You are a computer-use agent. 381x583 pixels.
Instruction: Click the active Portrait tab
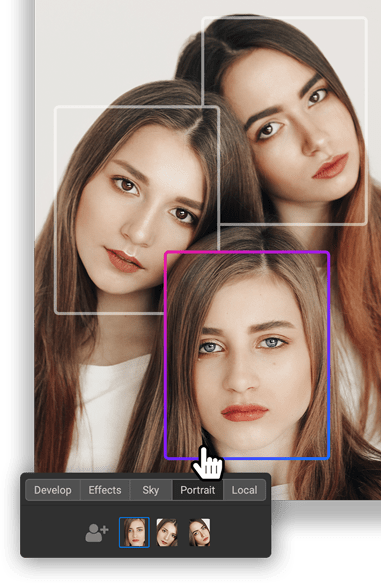198,490
